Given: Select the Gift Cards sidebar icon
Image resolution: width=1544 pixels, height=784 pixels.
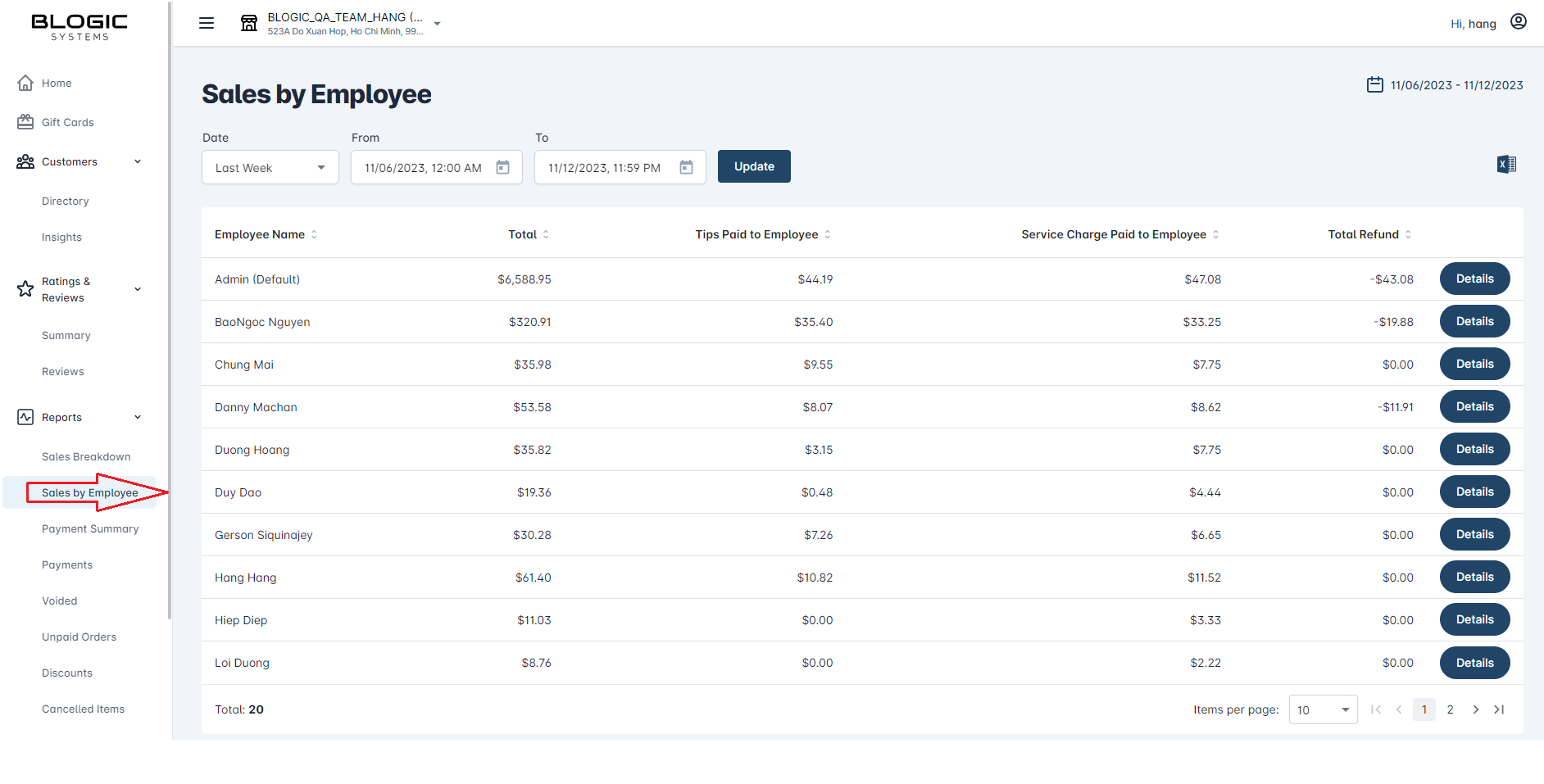Looking at the screenshot, I should 25,121.
